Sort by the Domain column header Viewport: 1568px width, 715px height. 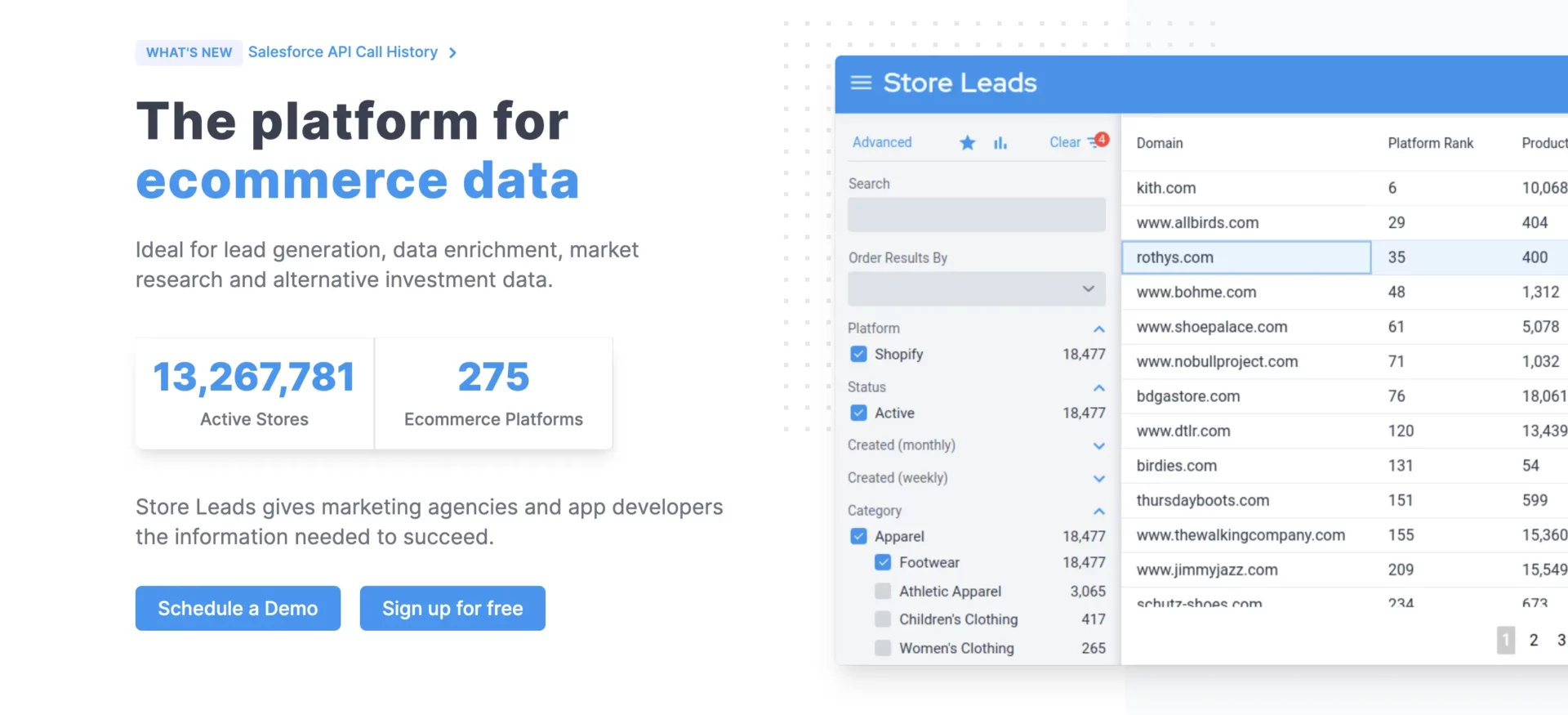click(x=1160, y=143)
